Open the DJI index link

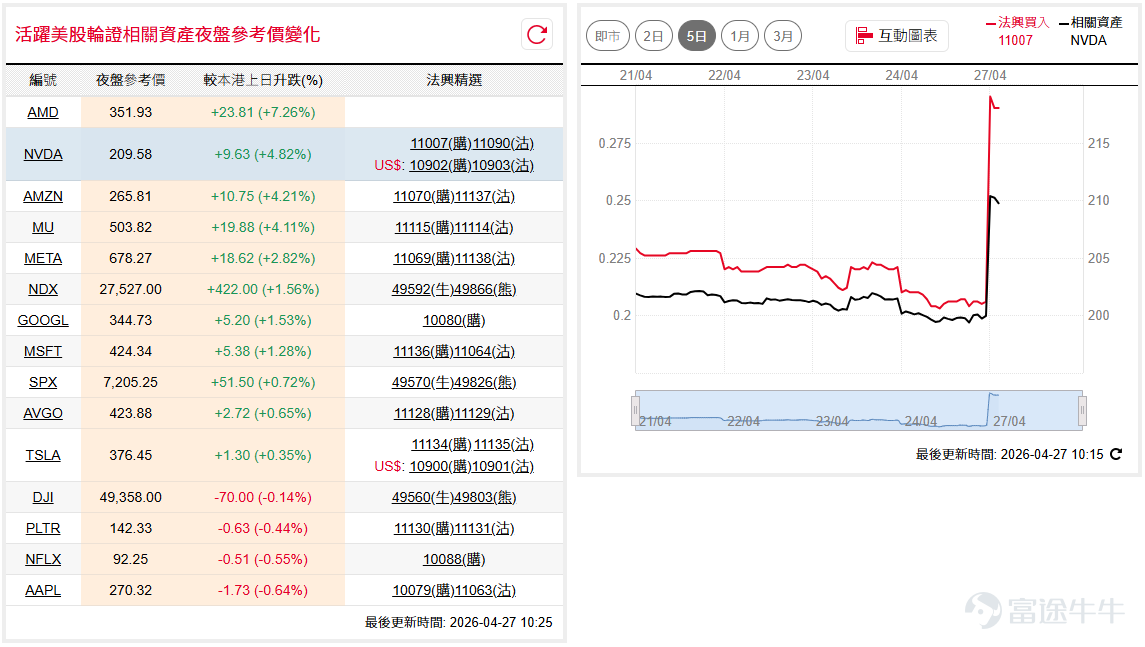tap(43, 497)
